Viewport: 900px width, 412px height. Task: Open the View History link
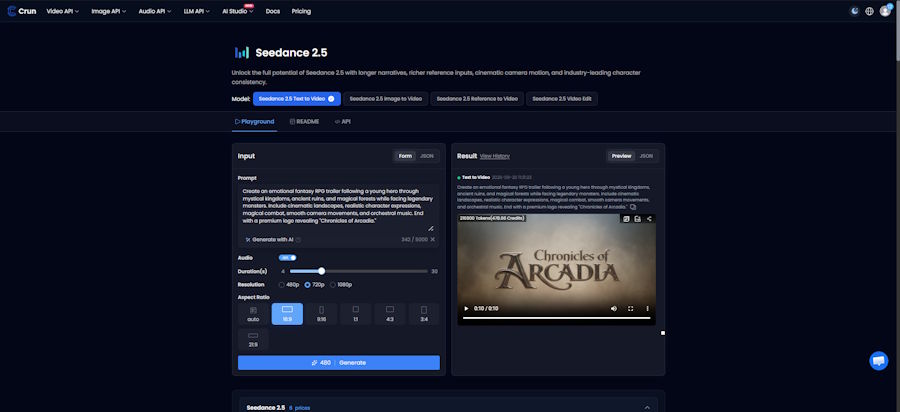click(495, 156)
